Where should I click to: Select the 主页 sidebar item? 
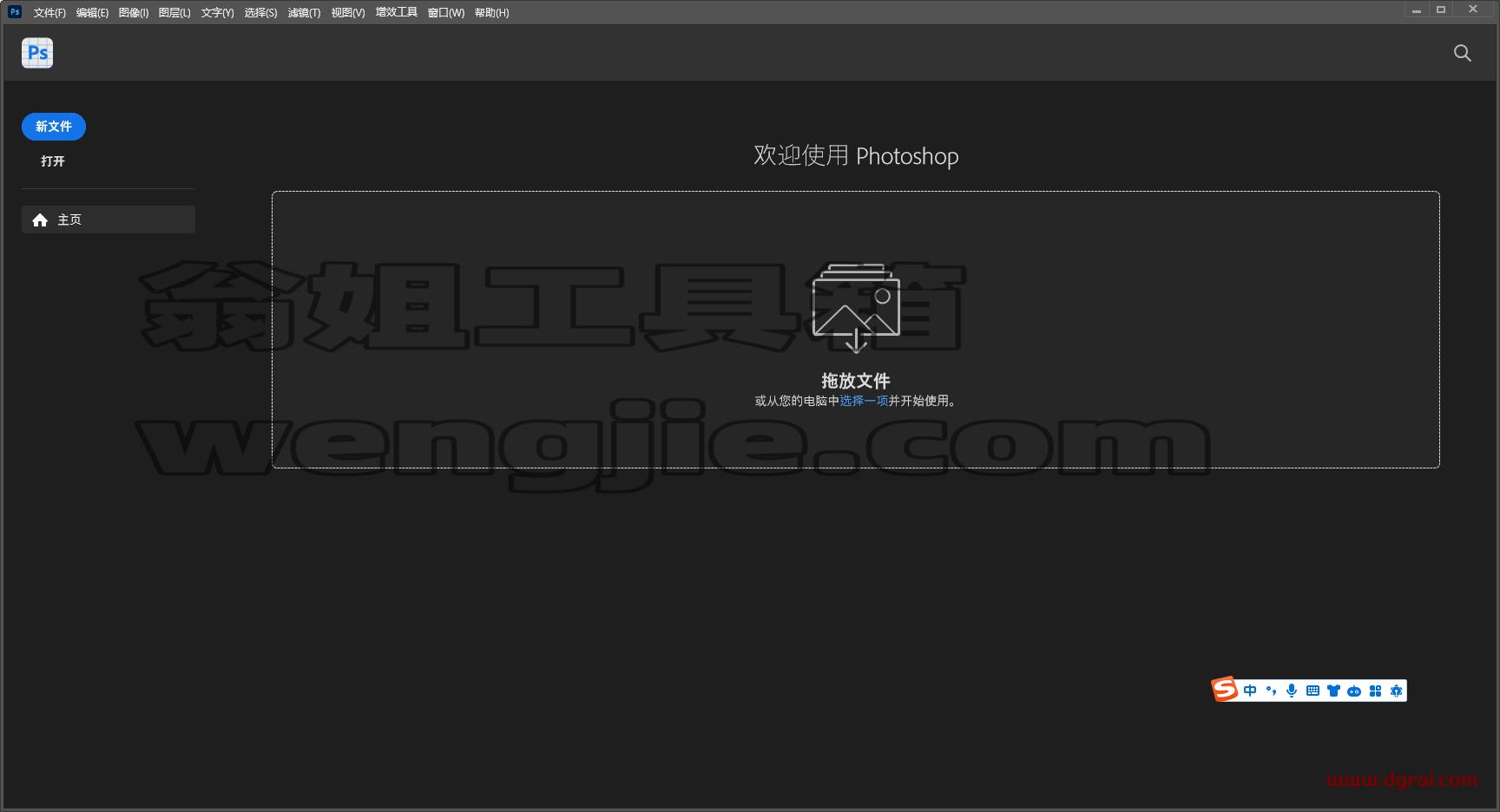[x=109, y=219]
